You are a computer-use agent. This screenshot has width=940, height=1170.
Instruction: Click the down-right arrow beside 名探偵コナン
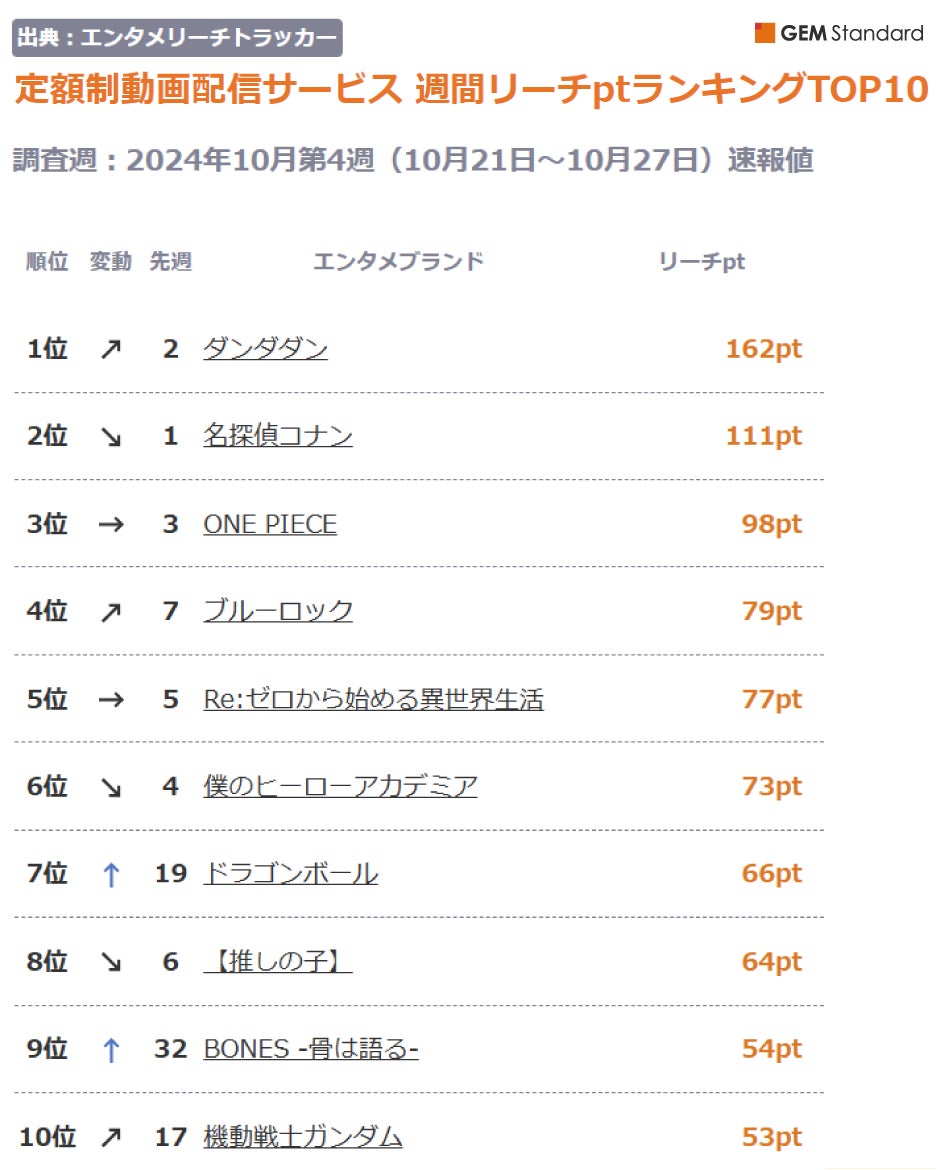pos(111,437)
